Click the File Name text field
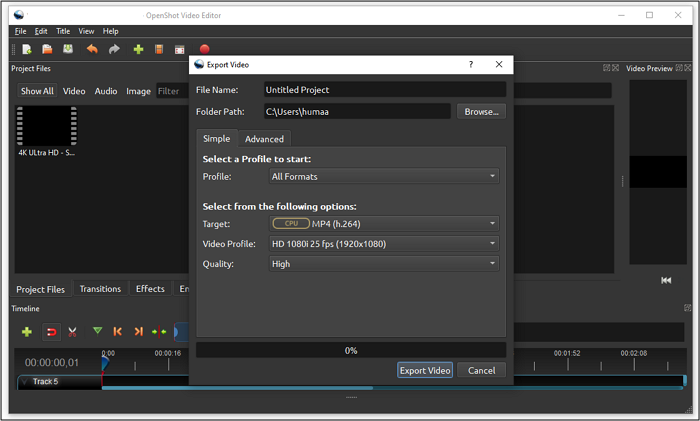This screenshot has height=421, width=700. (x=384, y=90)
